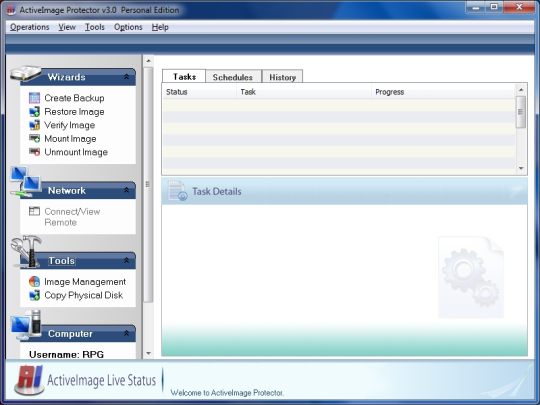Maximize the ActiveImage Protector window
540x405 pixels.
(494, 7)
